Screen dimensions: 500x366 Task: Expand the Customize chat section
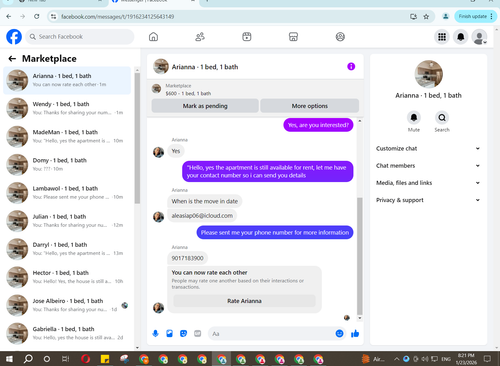[x=428, y=148]
